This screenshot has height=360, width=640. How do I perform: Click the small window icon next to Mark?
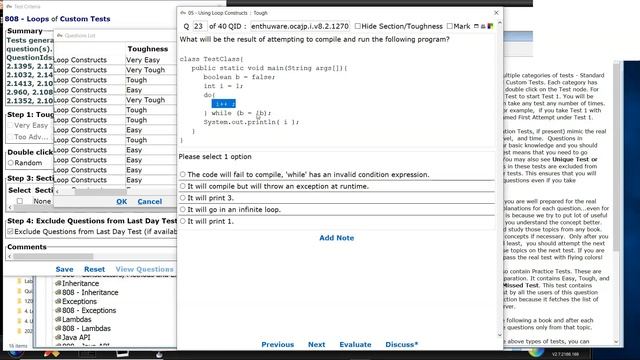476,26
